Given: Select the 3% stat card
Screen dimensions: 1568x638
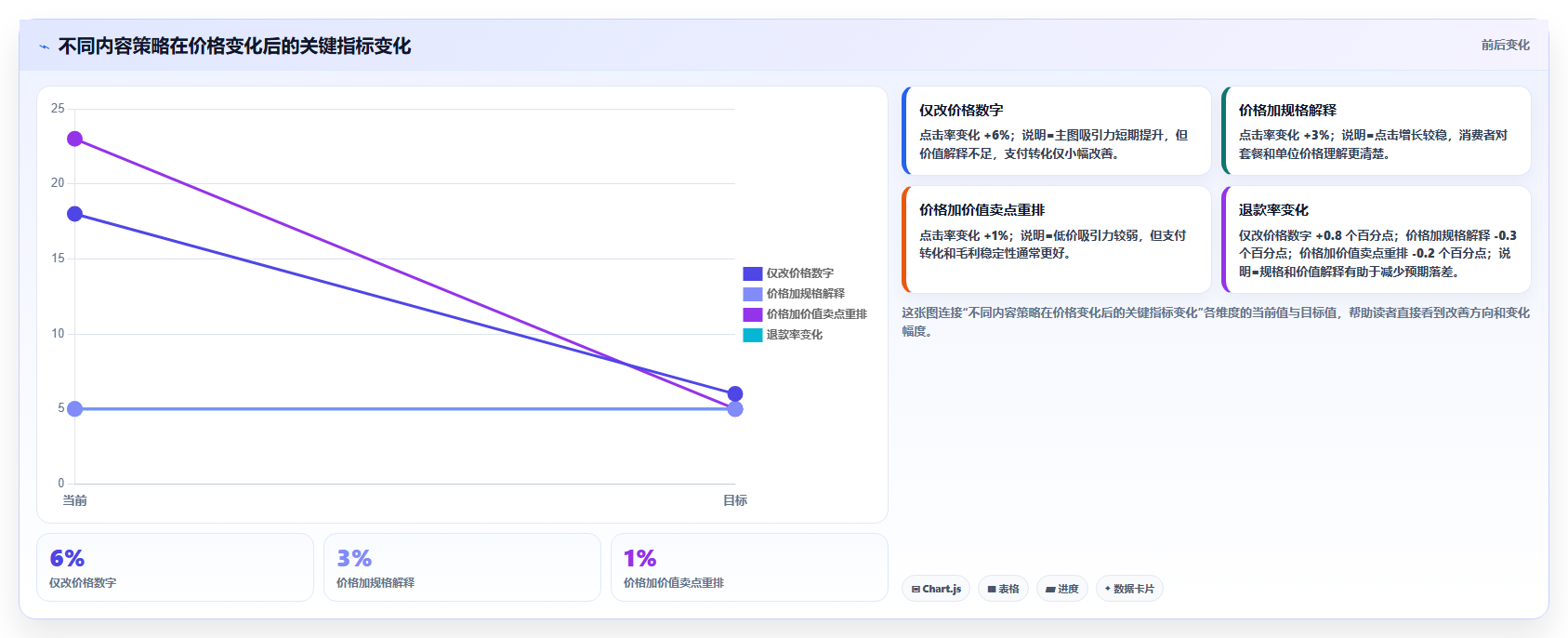Looking at the screenshot, I should click(x=462, y=567).
